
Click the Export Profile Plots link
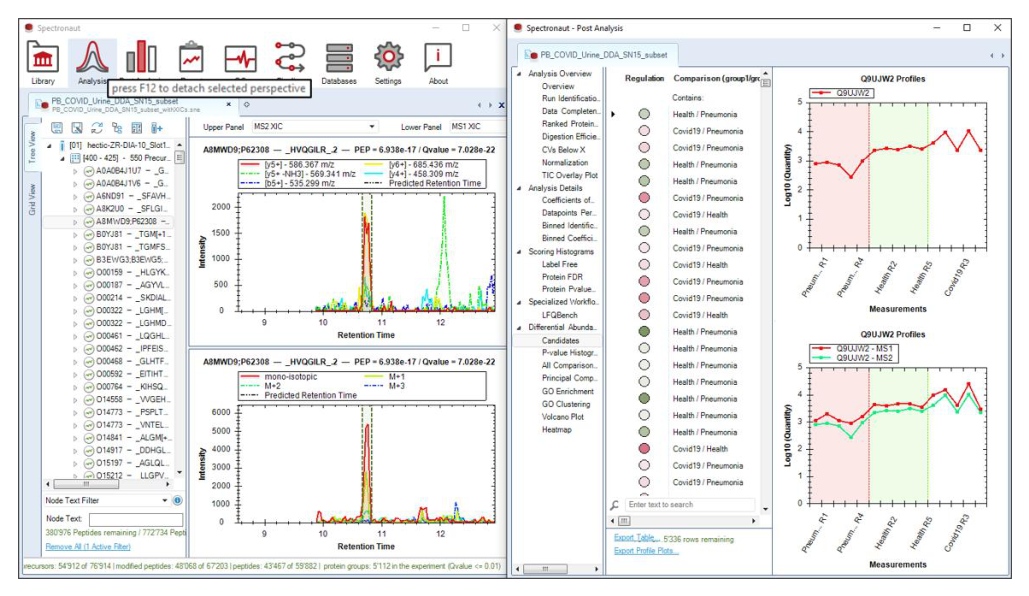pos(646,551)
